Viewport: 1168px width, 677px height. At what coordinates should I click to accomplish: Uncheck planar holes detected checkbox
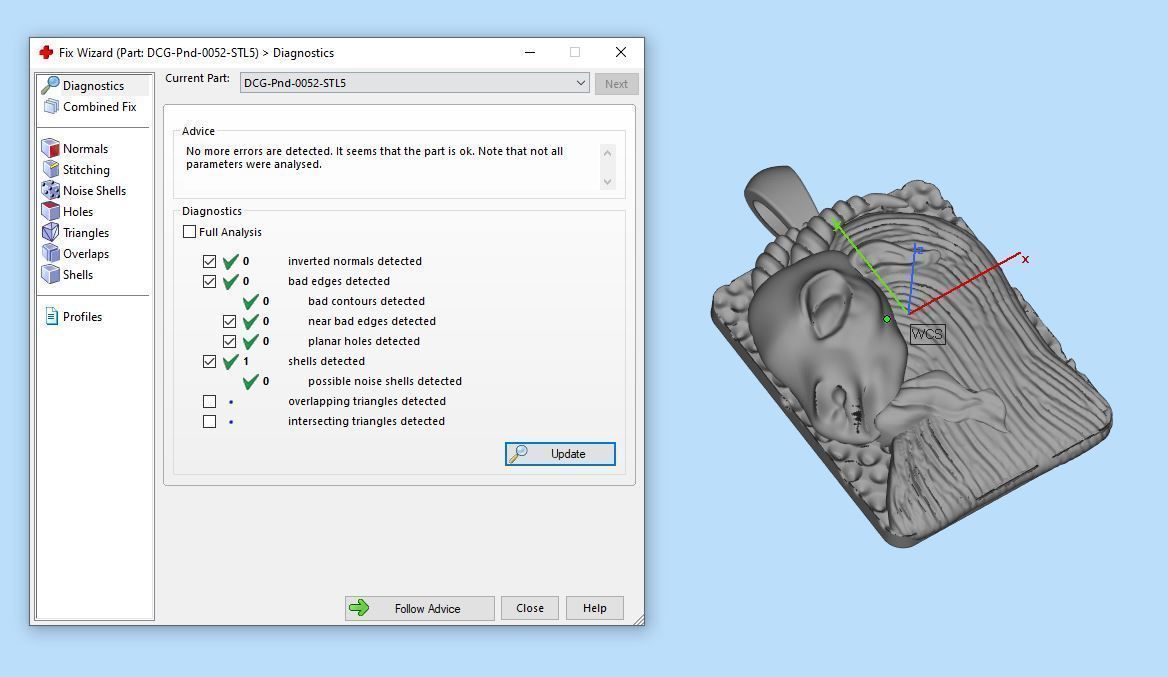(229, 342)
